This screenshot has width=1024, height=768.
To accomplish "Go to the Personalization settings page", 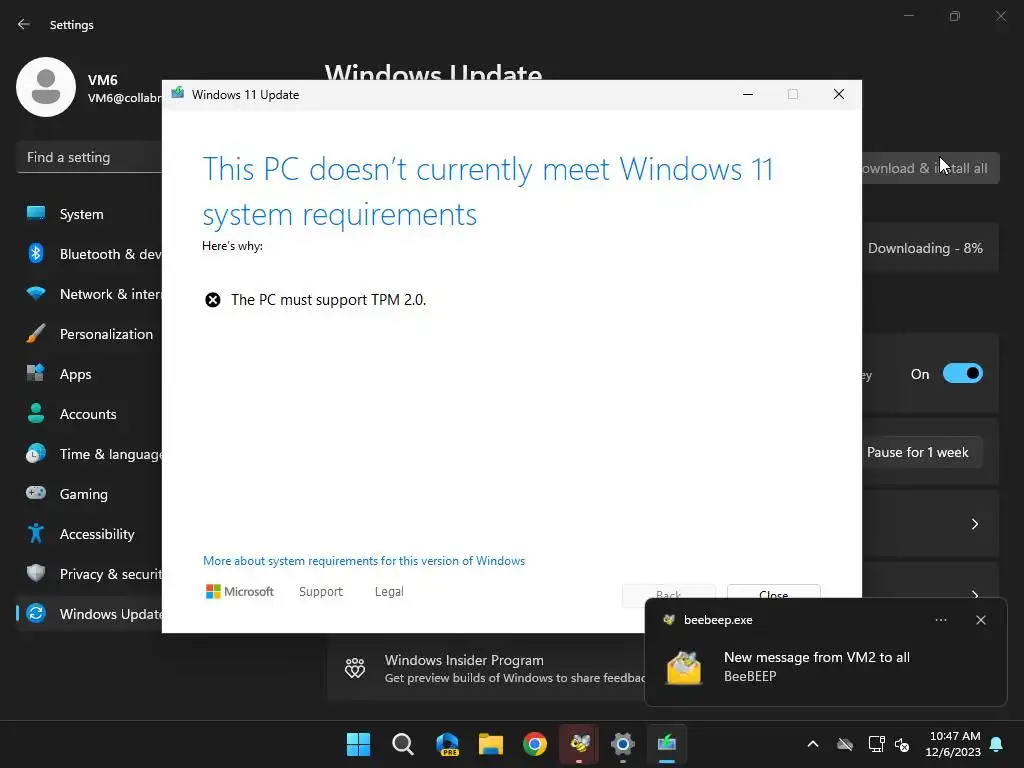I will pos(89,334).
